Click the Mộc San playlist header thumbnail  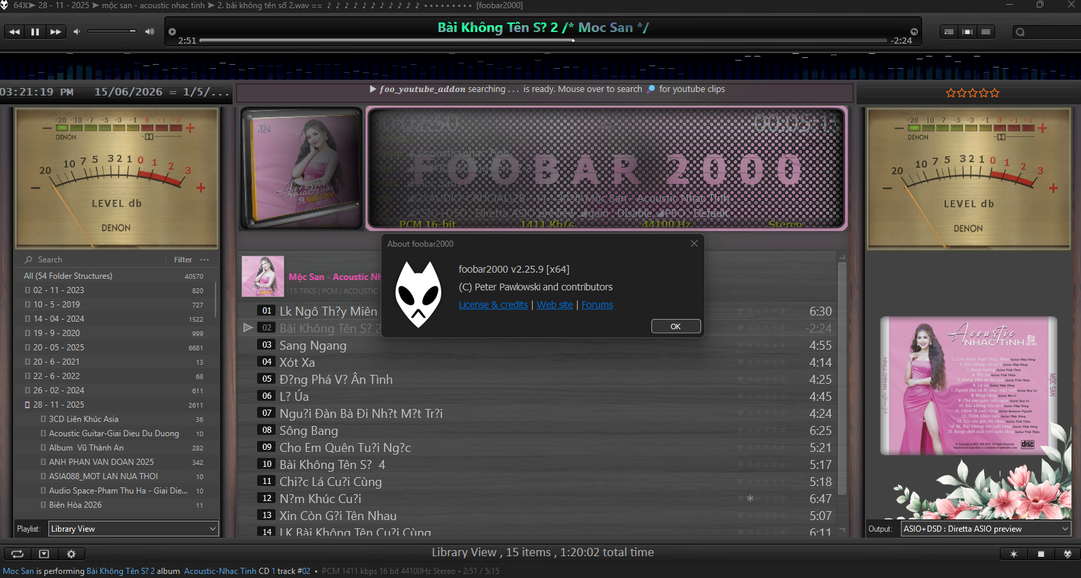[x=263, y=277]
